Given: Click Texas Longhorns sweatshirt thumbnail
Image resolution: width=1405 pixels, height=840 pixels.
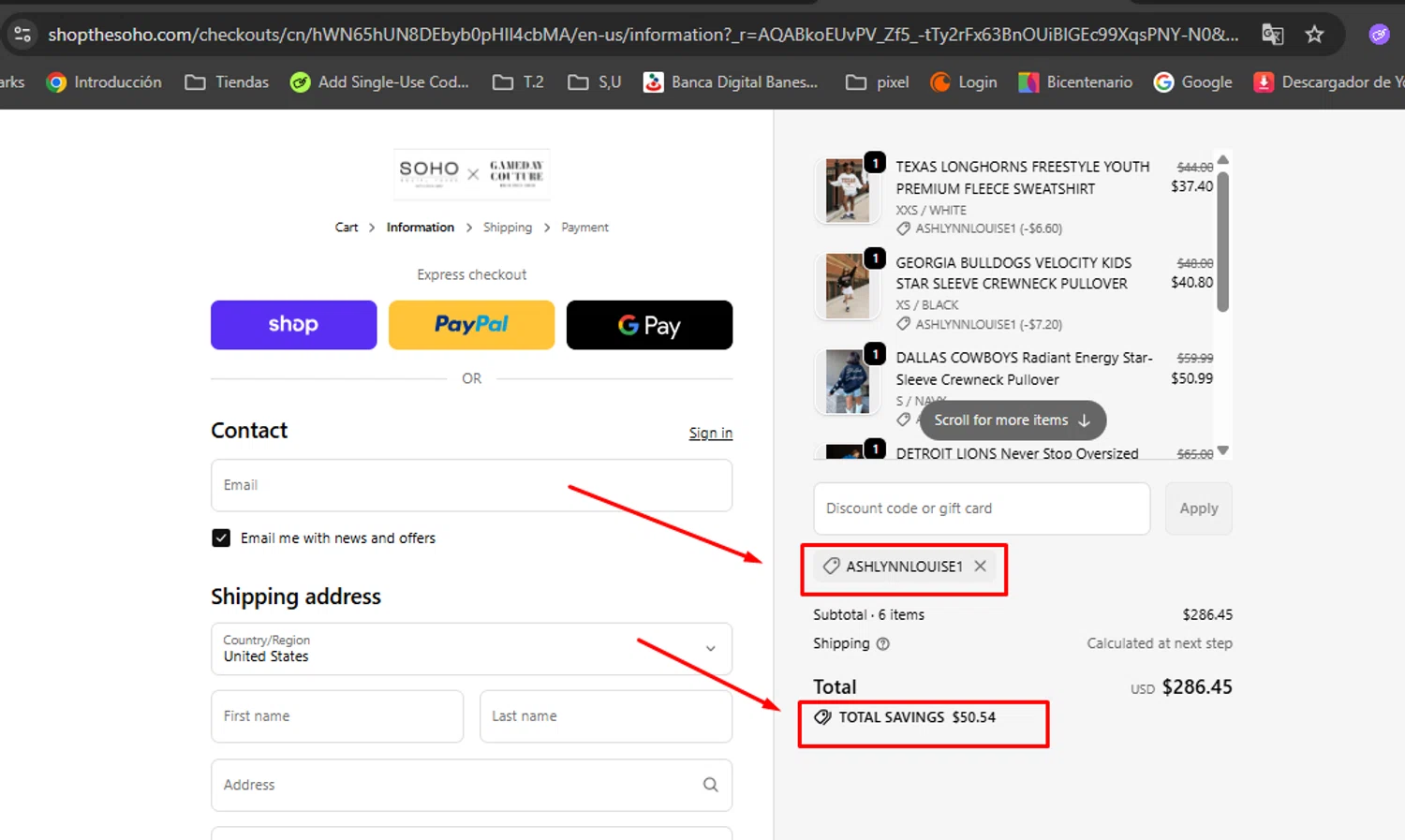Looking at the screenshot, I should coord(848,190).
